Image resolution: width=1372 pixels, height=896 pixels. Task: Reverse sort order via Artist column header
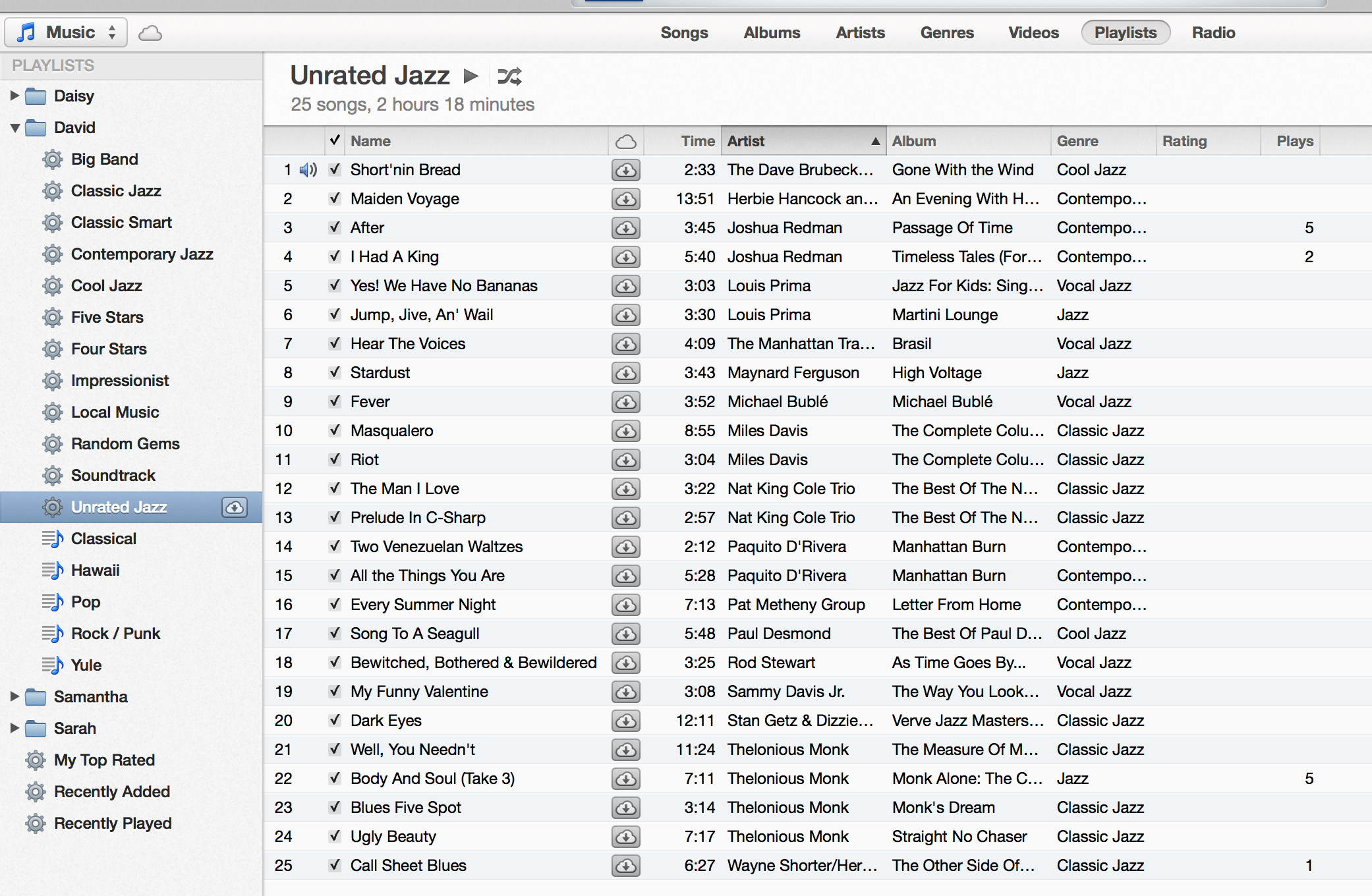(x=803, y=141)
